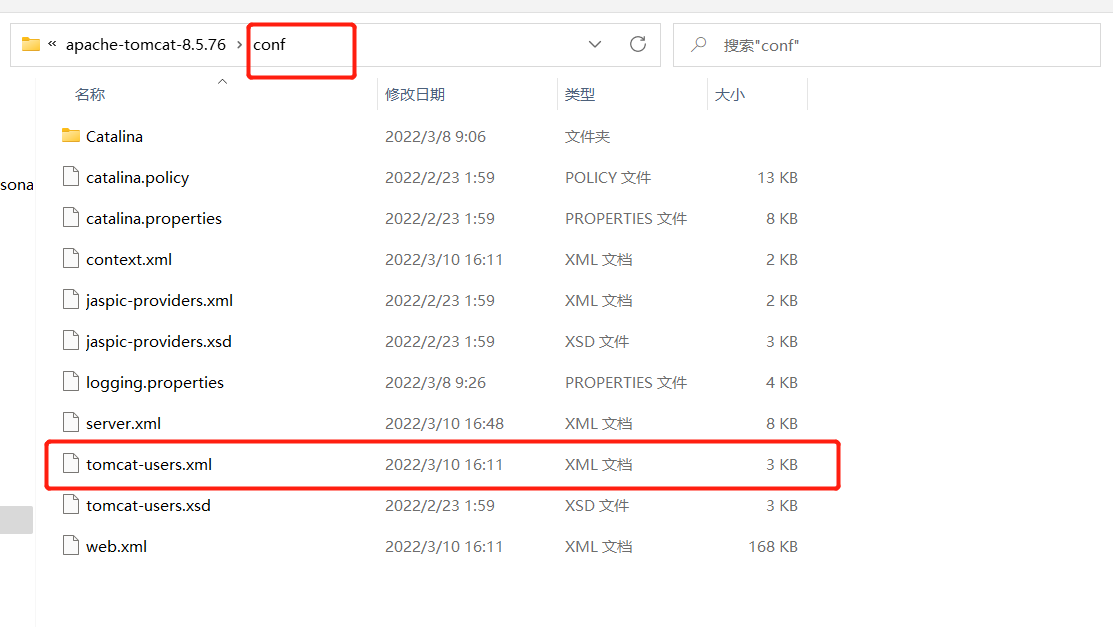1113x627 pixels.
Task: Click tomcat-users.xsd file icon
Action: click(71, 505)
